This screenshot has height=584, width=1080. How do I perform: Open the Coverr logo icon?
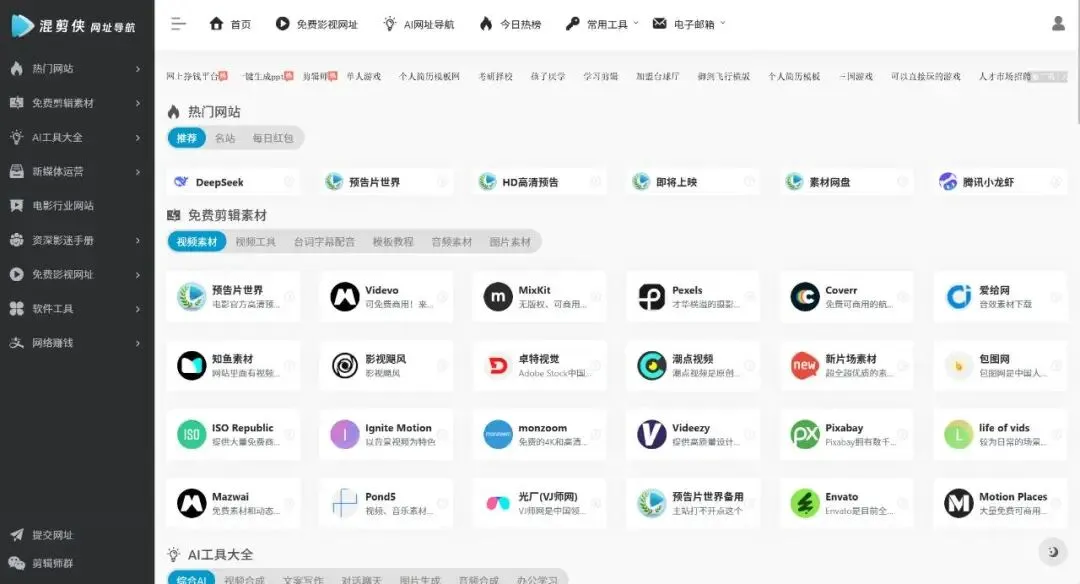804,297
